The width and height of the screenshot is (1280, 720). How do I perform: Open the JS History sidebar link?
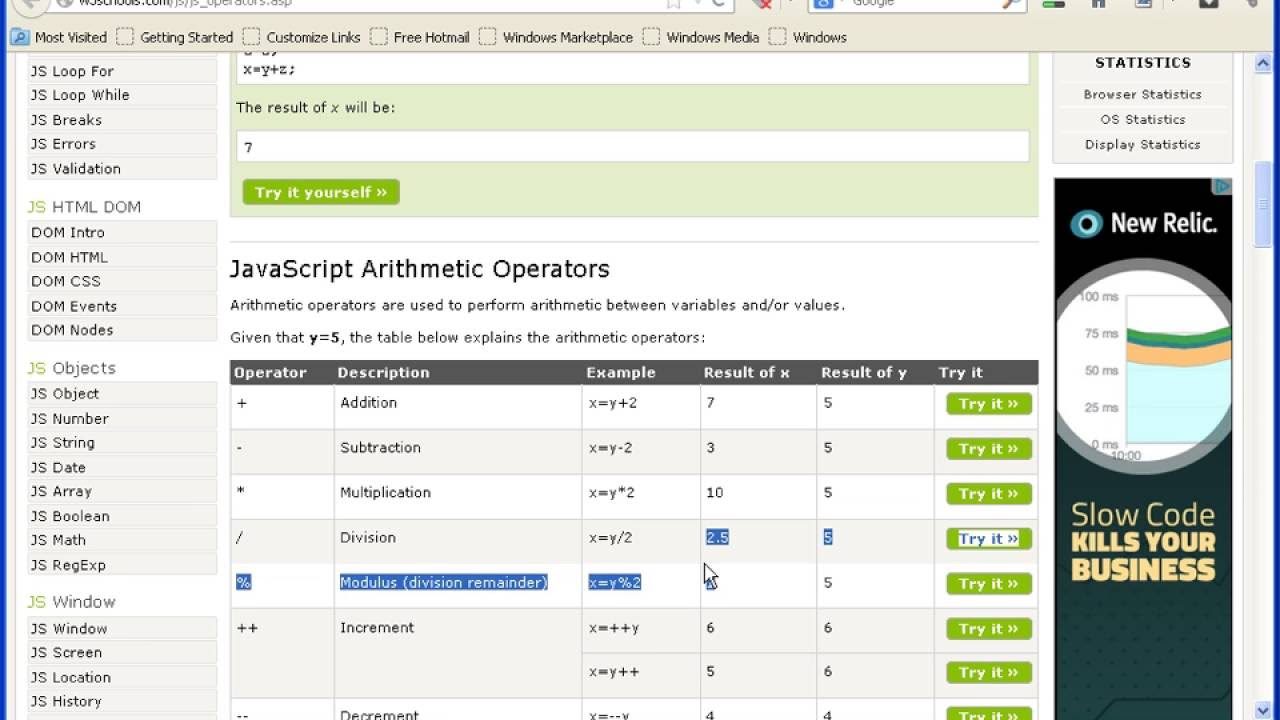[122, 702]
